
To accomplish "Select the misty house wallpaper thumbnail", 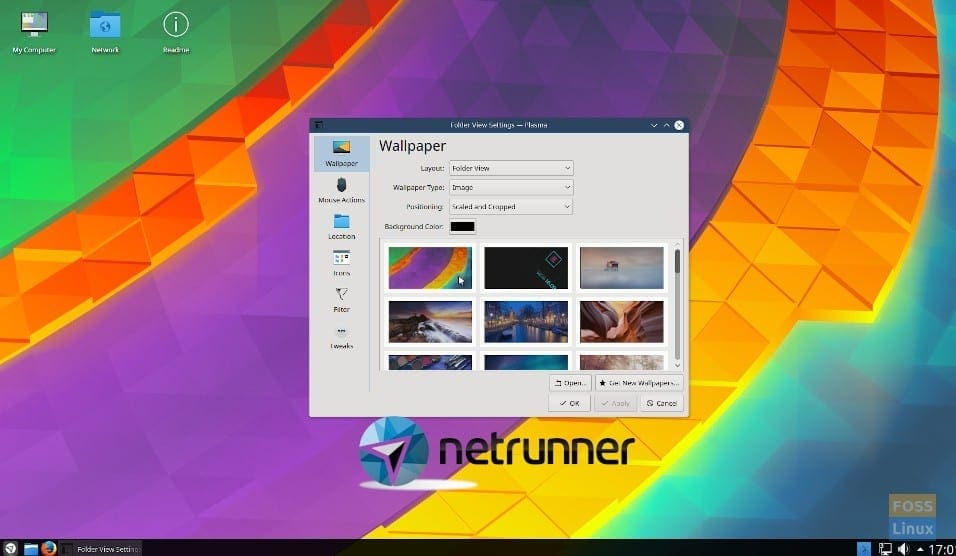I will tap(621, 268).
